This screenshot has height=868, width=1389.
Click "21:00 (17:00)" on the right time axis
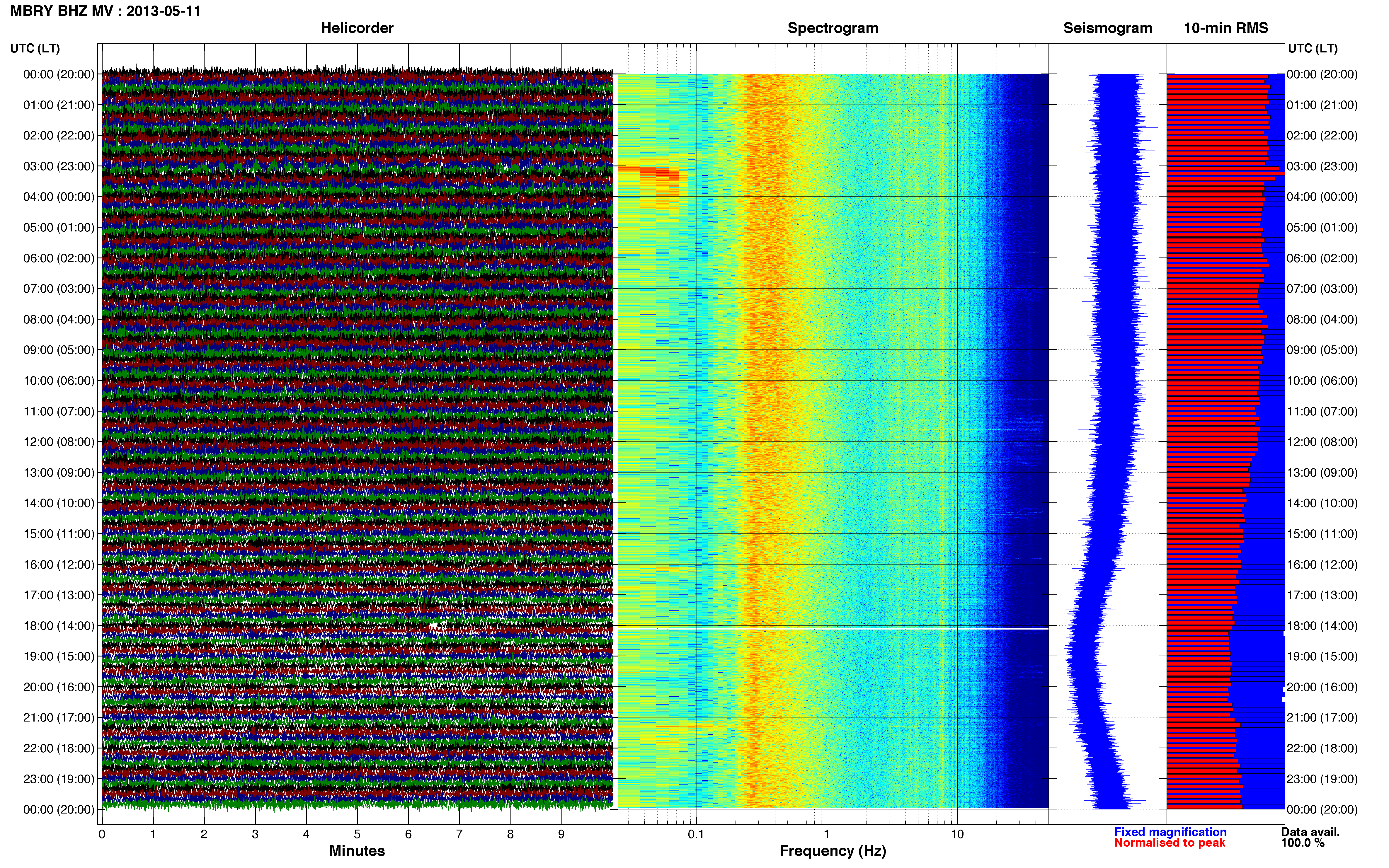pos(1322,718)
